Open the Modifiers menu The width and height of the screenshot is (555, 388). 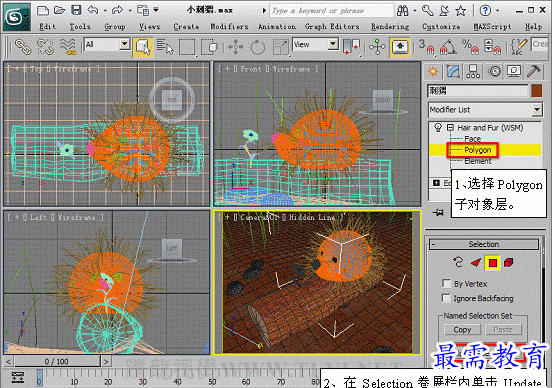[229, 27]
